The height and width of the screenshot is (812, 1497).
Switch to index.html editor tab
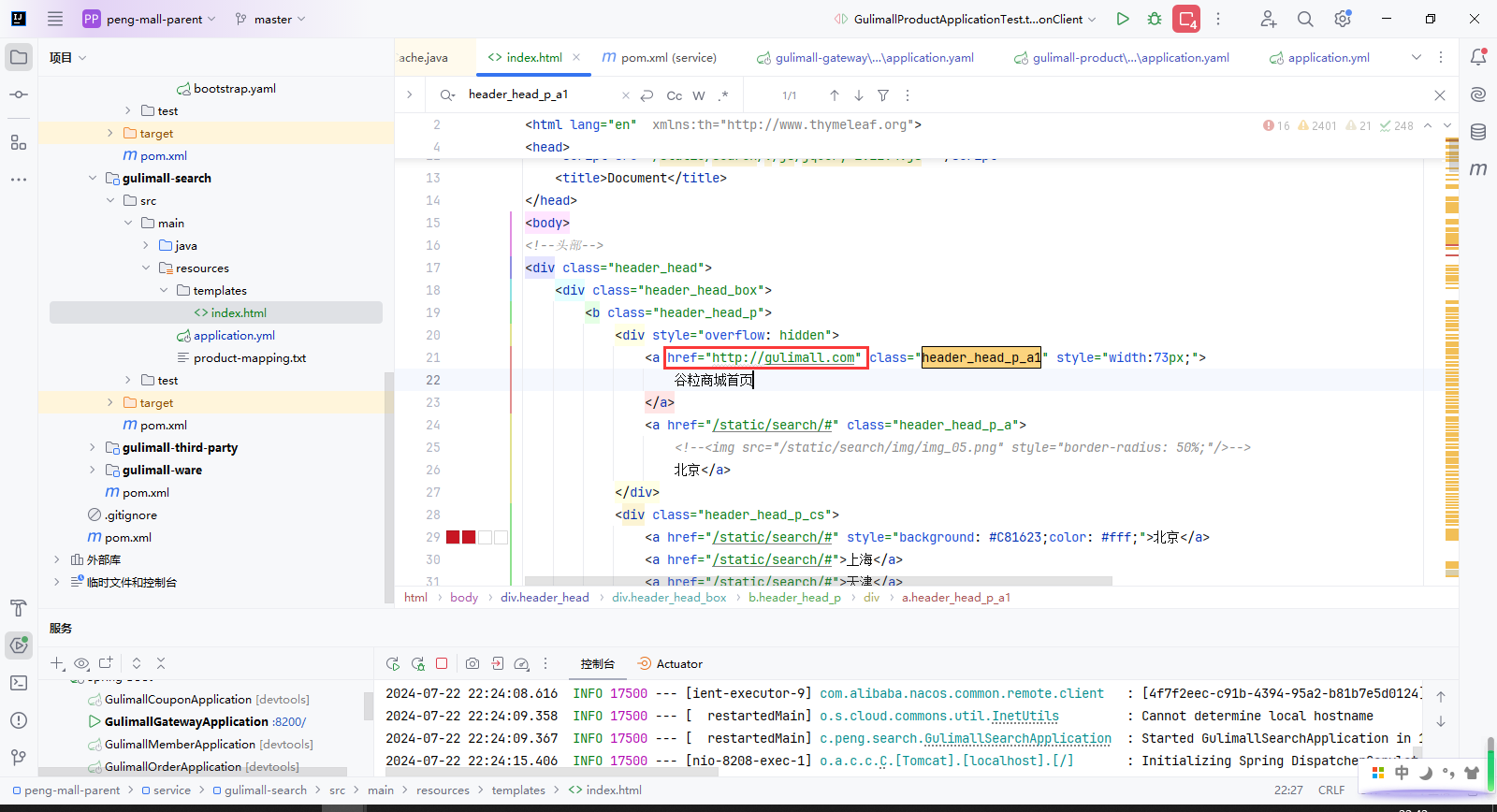coord(534,57)
